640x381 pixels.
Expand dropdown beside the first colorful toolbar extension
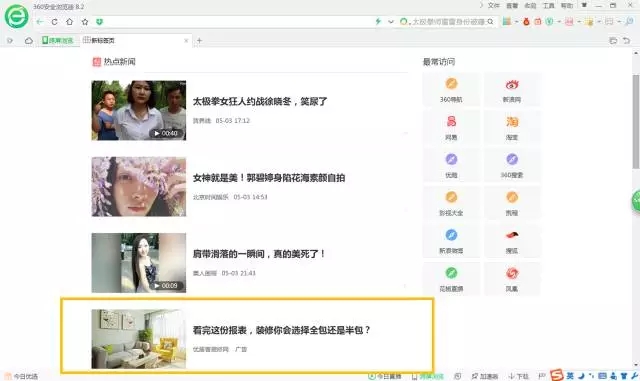(x=516, y=22)
